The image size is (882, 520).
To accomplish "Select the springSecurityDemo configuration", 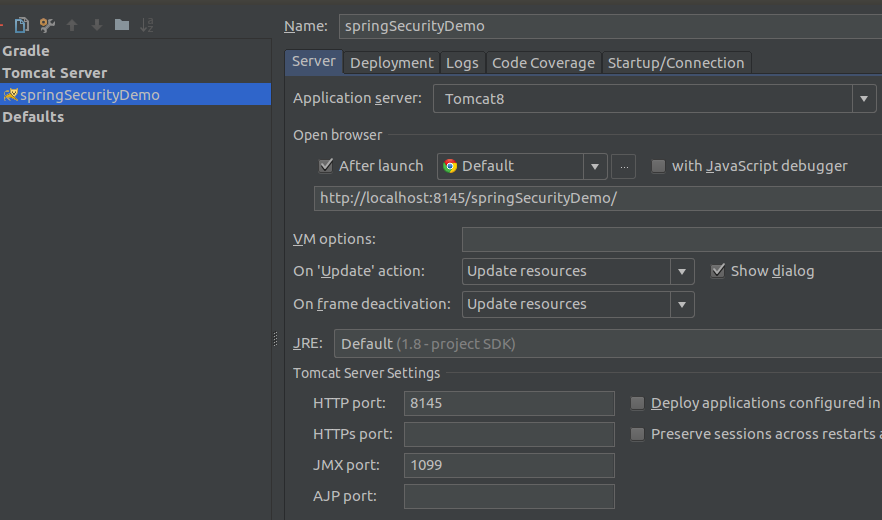I will click(x=136, y=95).
